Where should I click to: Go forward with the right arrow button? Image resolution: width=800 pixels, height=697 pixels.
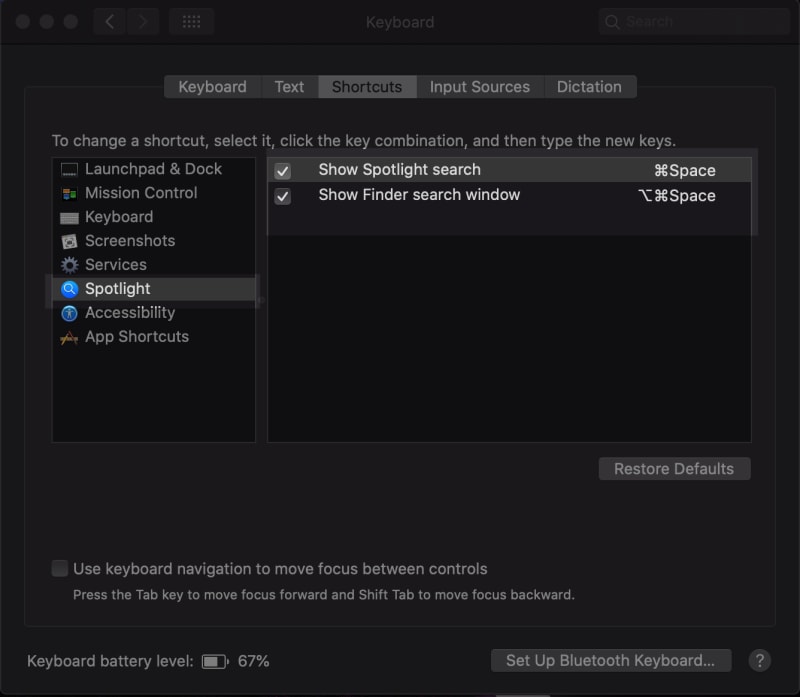(143, 21)
